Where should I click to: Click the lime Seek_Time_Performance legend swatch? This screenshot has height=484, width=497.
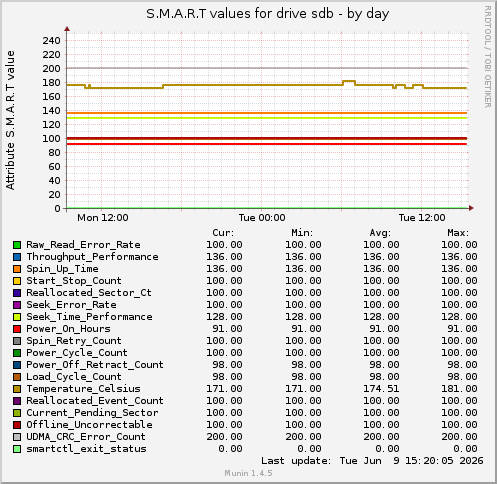pyautogui.click(x=17, y=317)
